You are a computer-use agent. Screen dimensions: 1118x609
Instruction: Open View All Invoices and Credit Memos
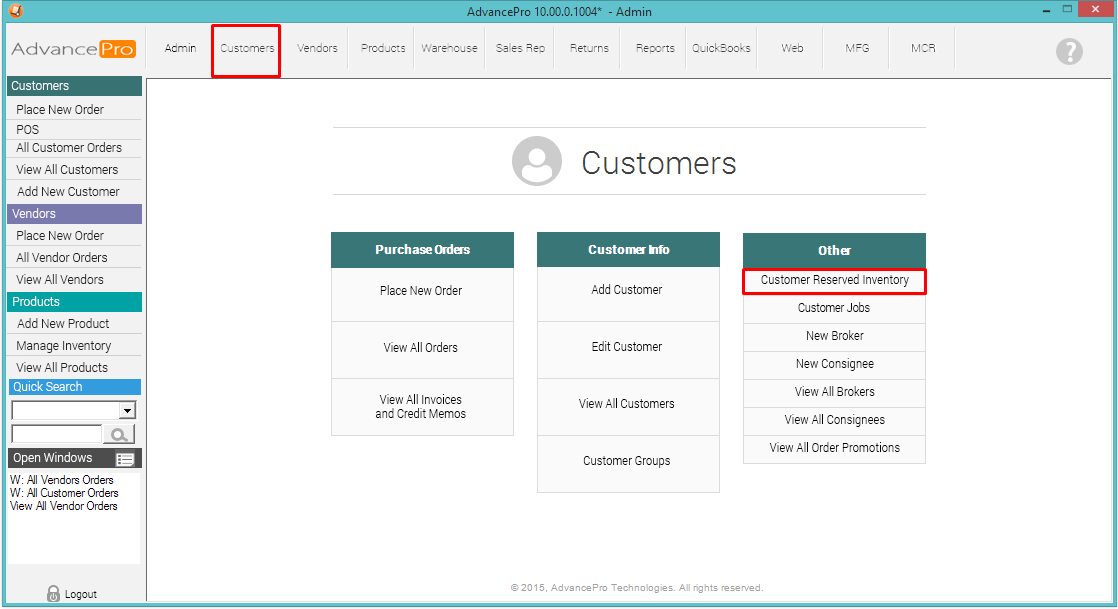(421, 407)
